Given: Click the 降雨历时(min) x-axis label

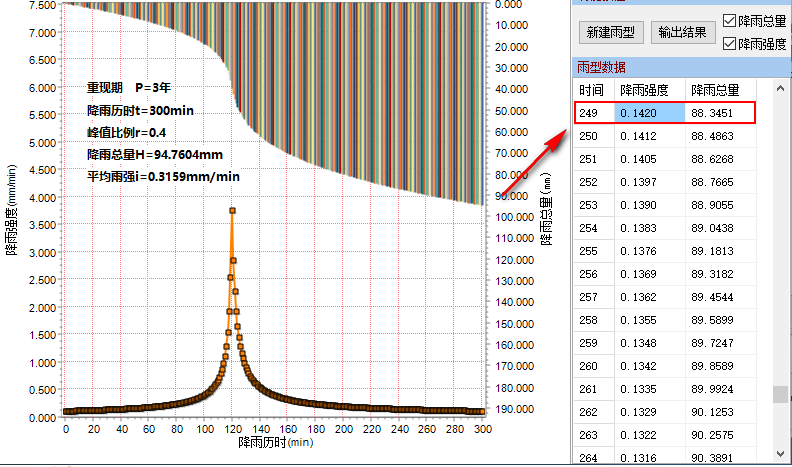Looking at the screenshot, I should (276, 441).
